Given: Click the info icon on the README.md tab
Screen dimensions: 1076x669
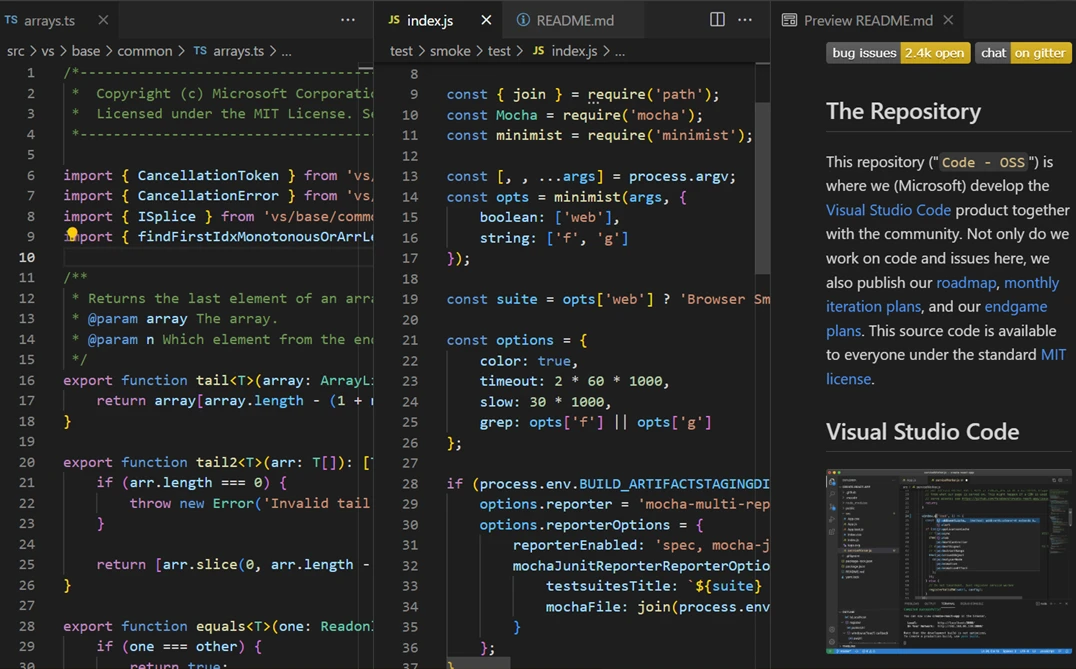Looking at the screenshot, I should coord(521,19).
